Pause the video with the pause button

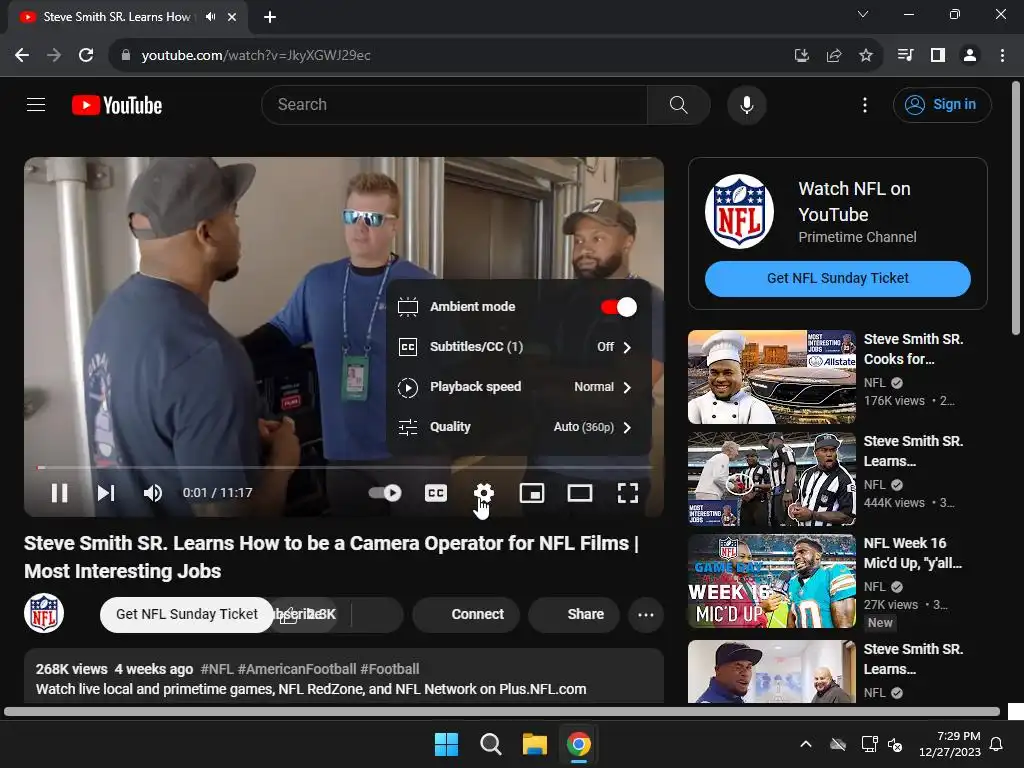click(x=59, y=492)
